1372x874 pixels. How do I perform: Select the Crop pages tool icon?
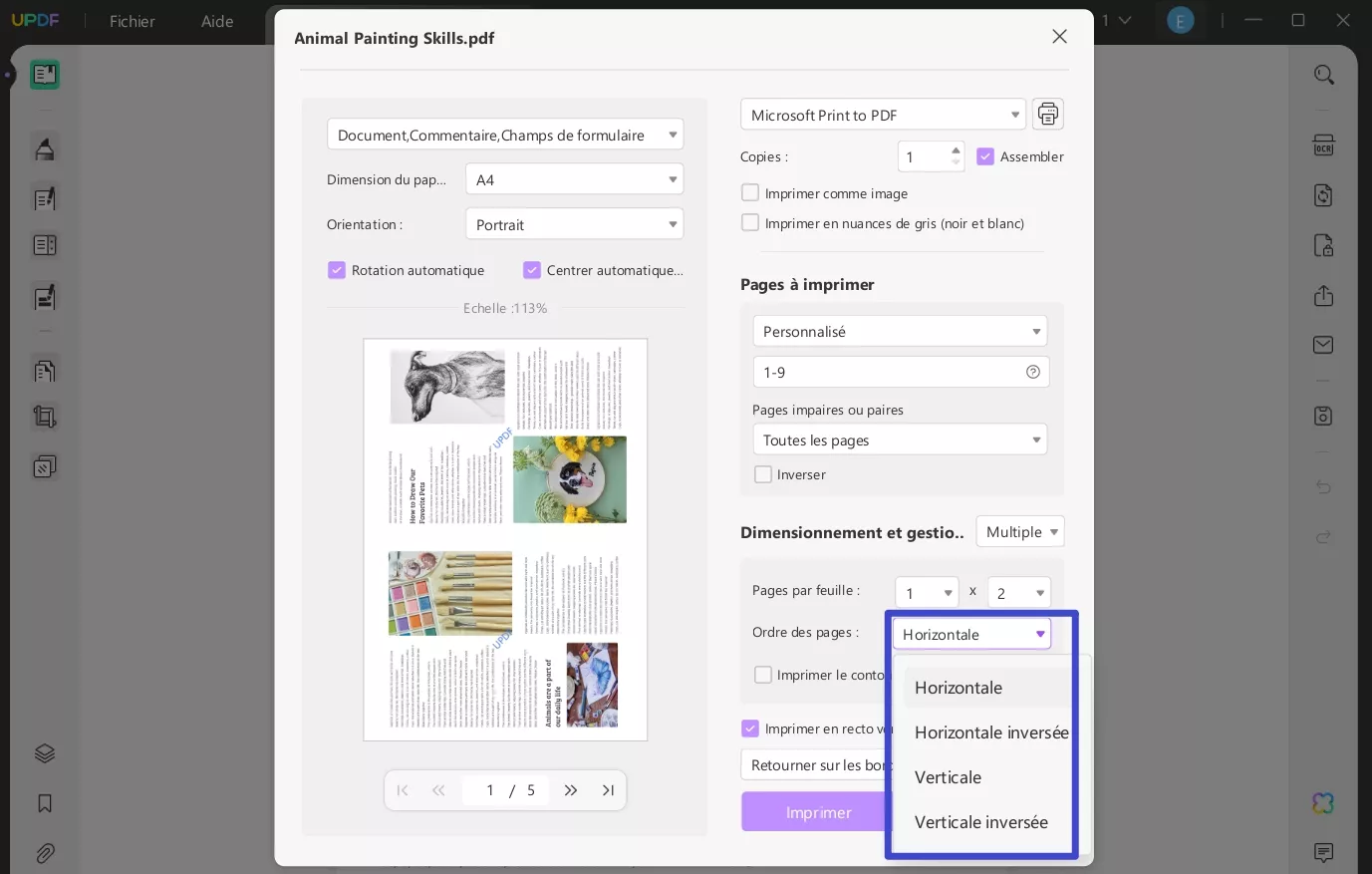[45, 416]
